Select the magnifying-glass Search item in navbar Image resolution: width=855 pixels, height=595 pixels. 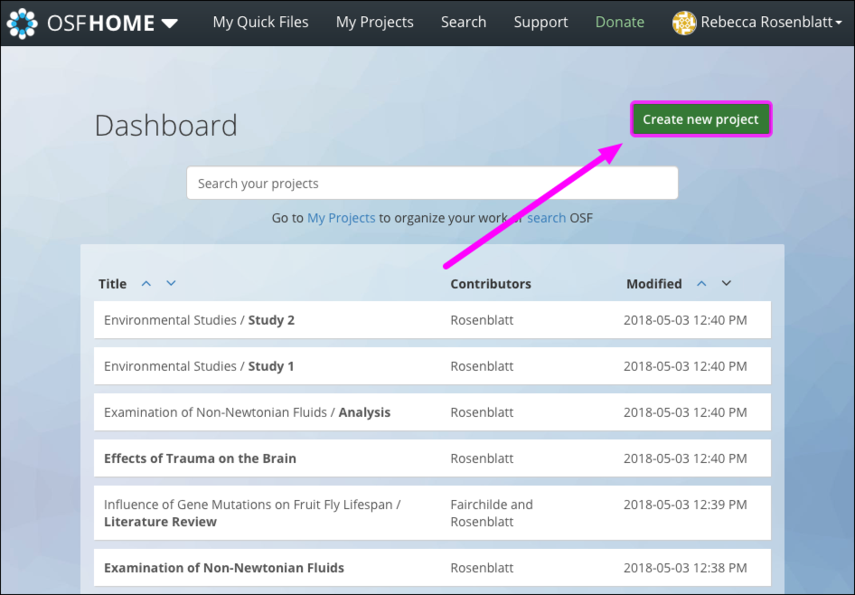(x=463, y=21)
